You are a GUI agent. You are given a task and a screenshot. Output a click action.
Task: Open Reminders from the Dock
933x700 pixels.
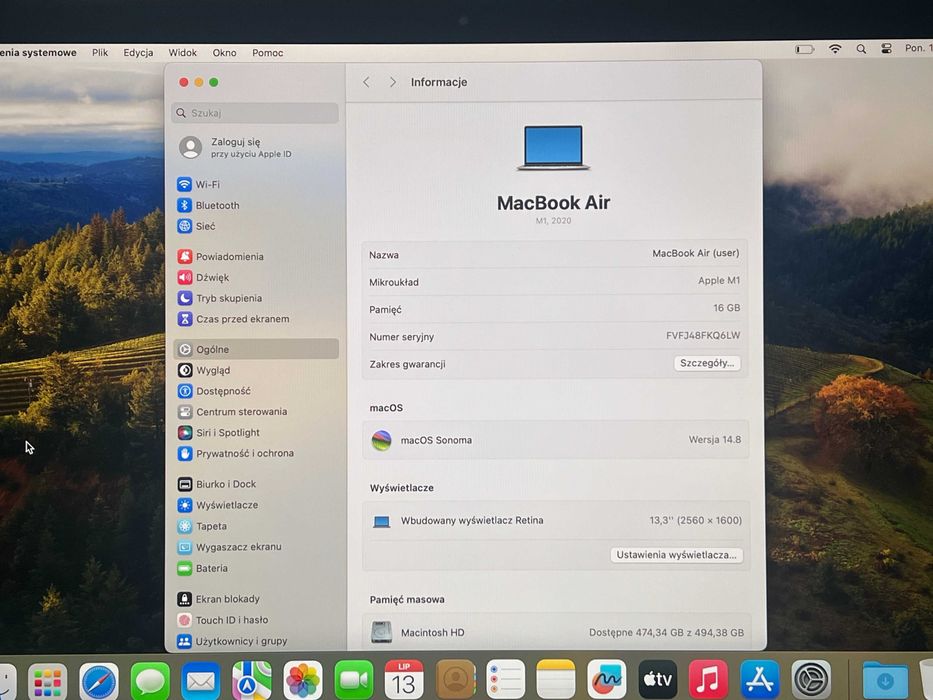[506, 679]
